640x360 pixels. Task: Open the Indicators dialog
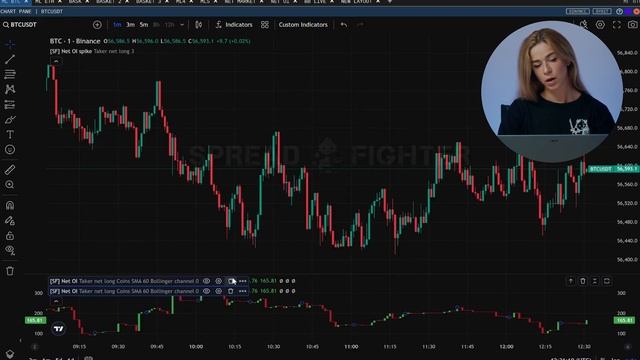pyautogui.click(x=234, y=25)
